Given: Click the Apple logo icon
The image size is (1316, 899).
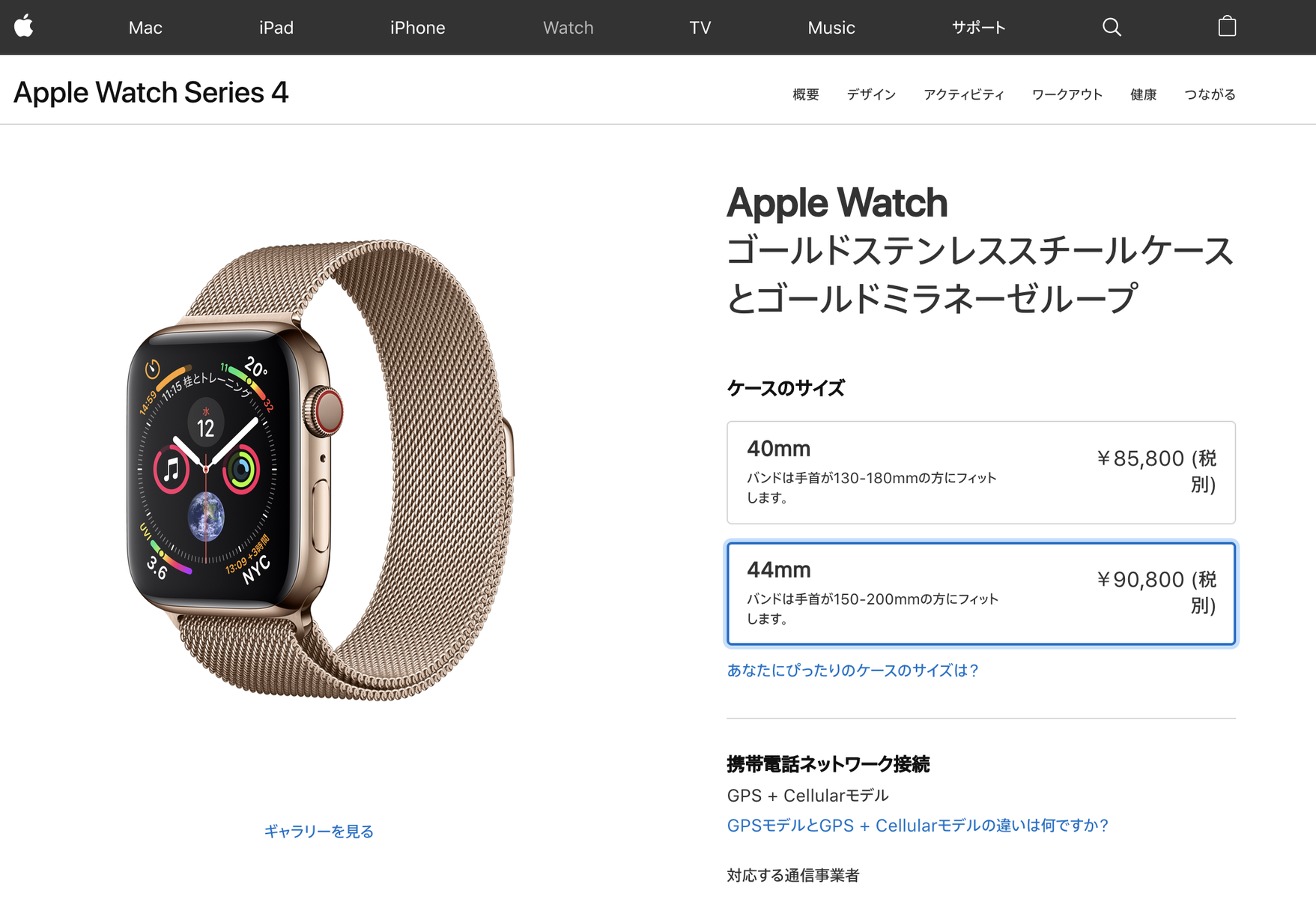Looking at the screenshot, I should tap(24, 26).
